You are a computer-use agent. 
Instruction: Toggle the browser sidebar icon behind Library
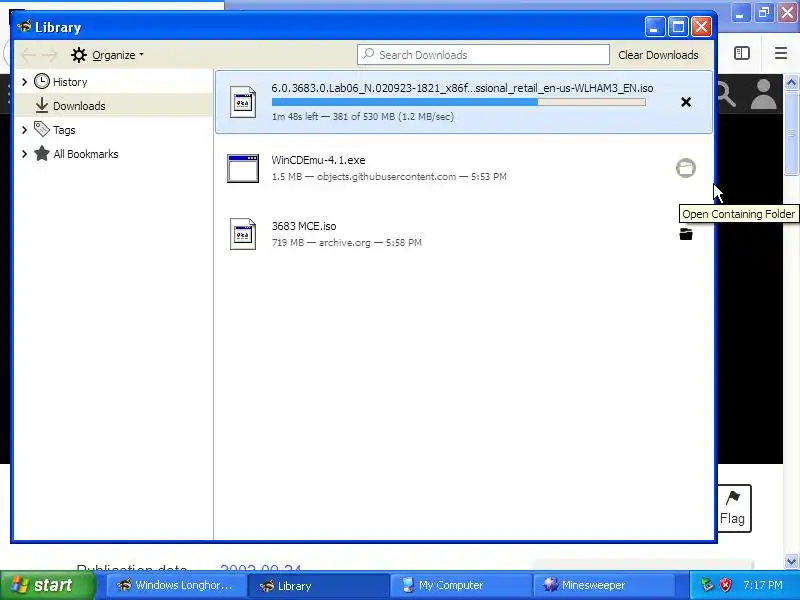point(742,53)
